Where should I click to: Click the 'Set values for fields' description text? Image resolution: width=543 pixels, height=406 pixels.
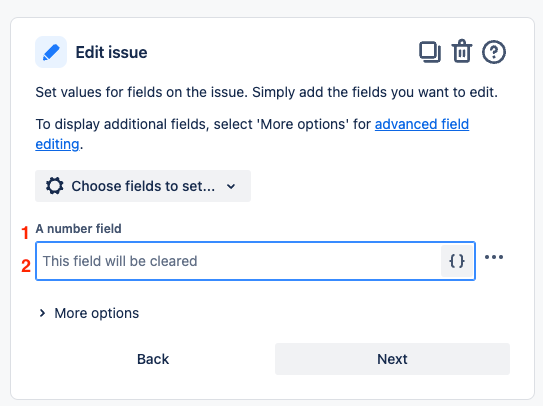pyautogui.click(x=267, y=92)
